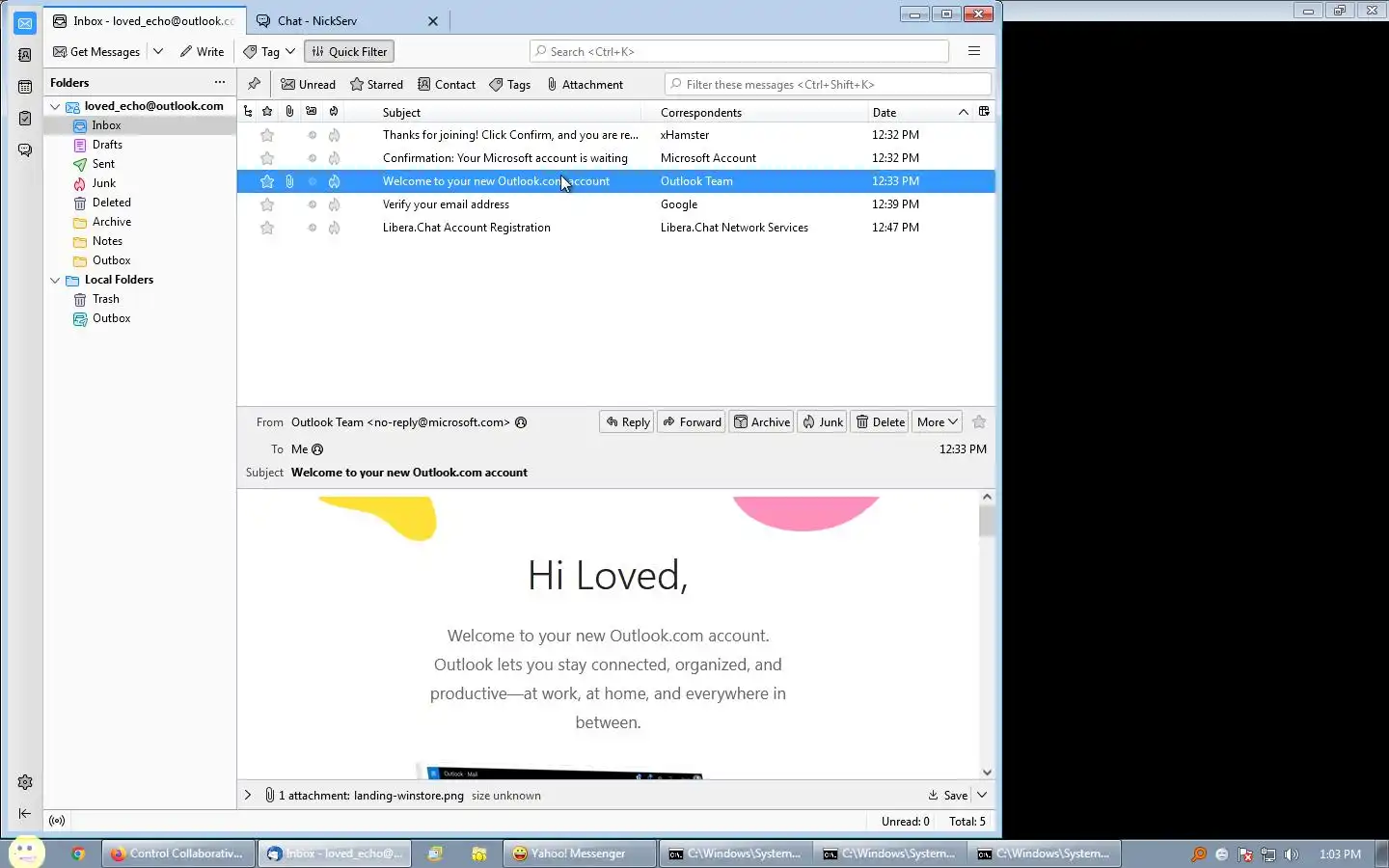This screenshot has height=868, width=1389.
Task: Open Folders pane options ellipsis
Action: click(220, 82)
